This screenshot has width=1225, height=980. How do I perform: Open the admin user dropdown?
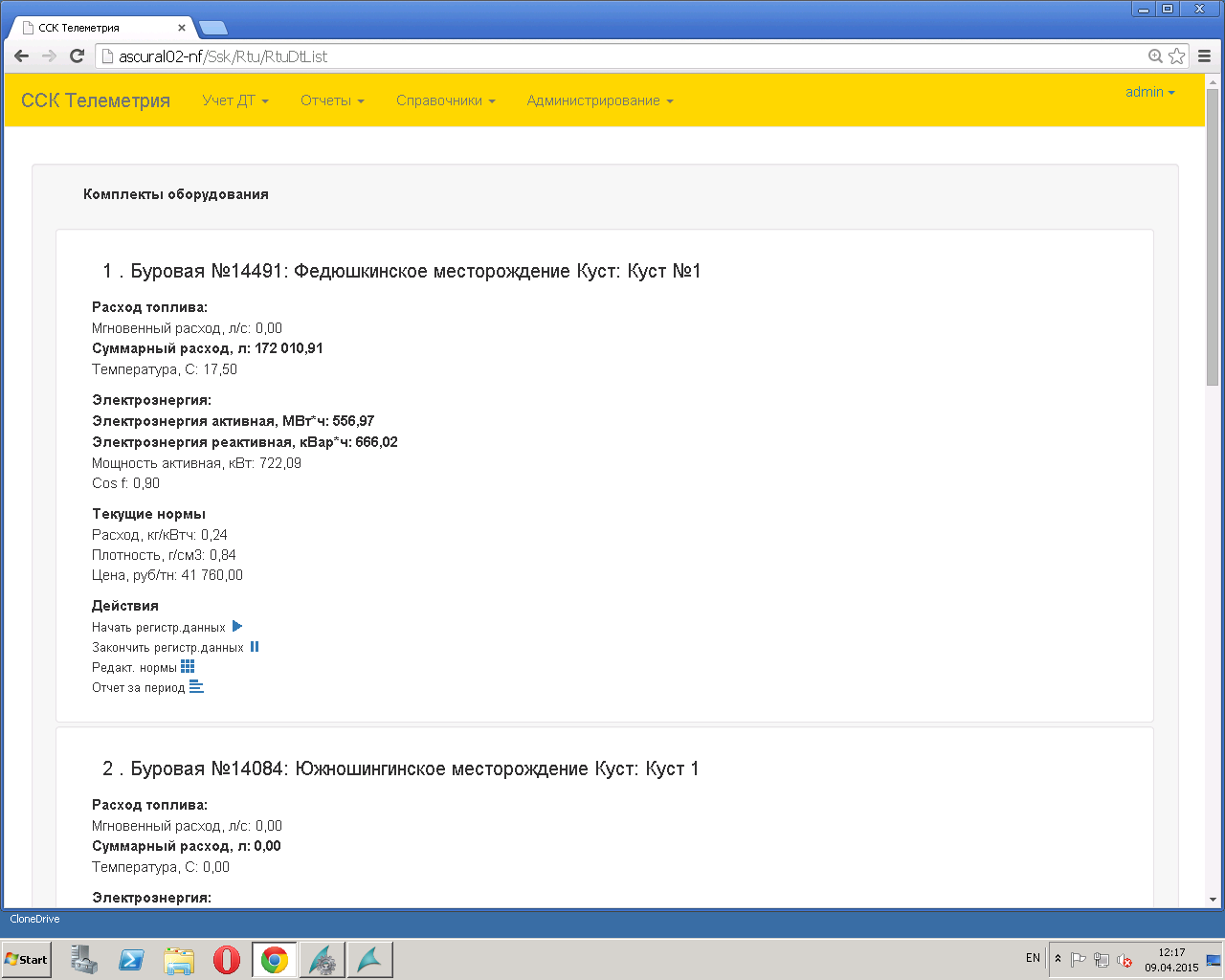1149,92
